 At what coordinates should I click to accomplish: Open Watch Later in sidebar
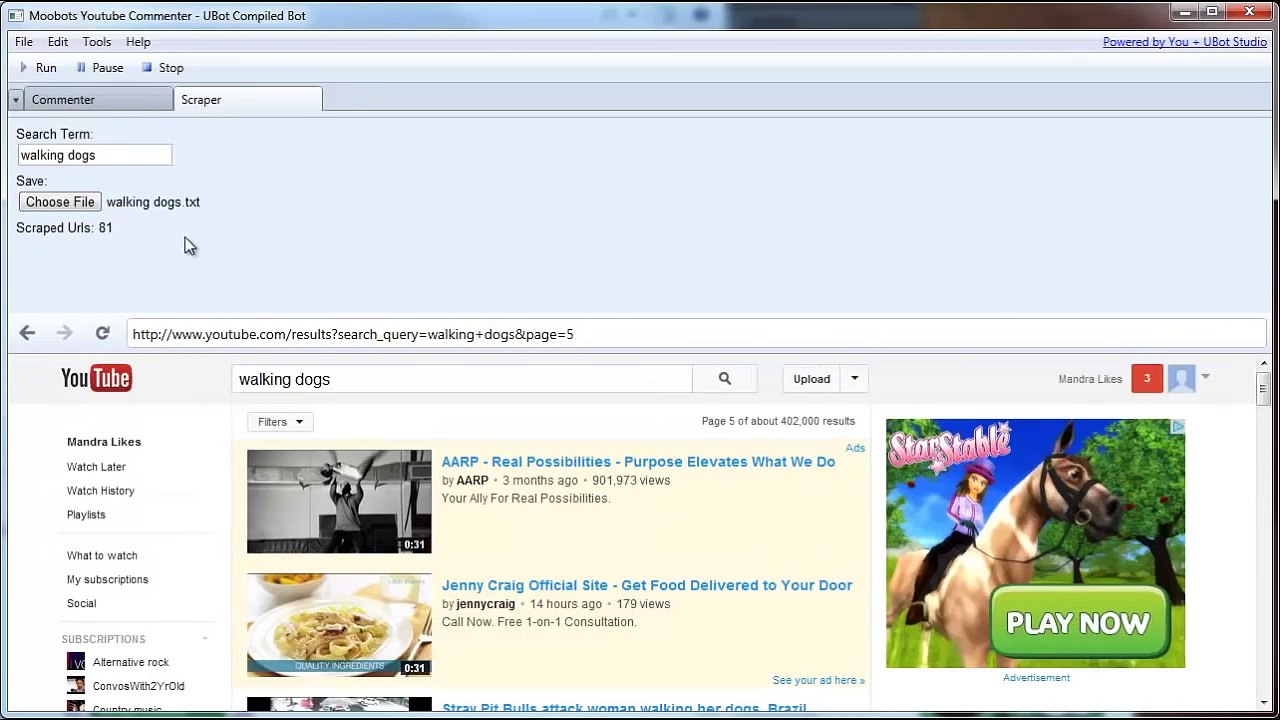(96, 467)
